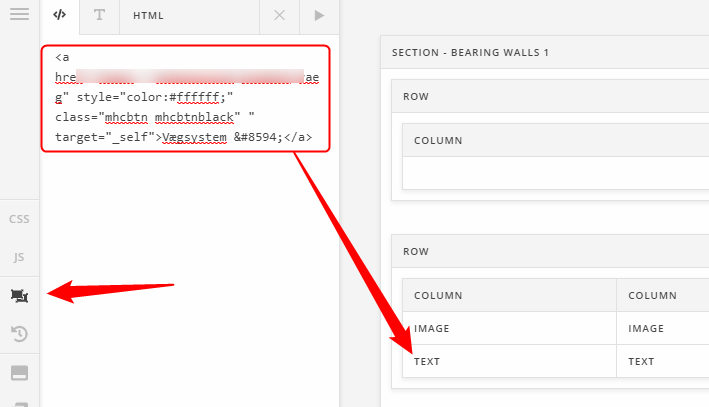Select the first Row element
This screenshot has width=709, height=407.
pyautogui.click(x=417, y=97)
